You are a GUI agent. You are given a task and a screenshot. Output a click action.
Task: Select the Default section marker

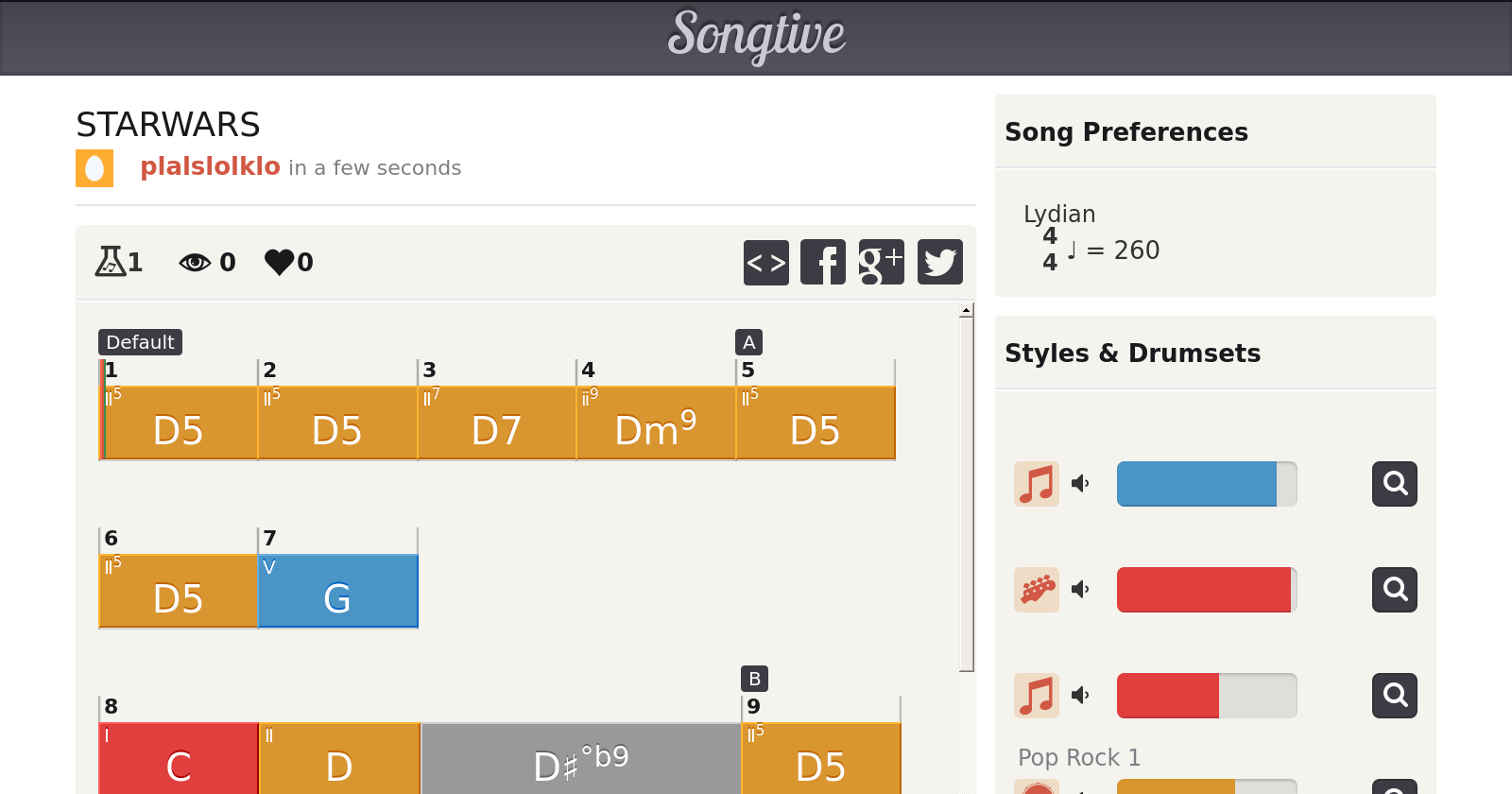(140, 342)
